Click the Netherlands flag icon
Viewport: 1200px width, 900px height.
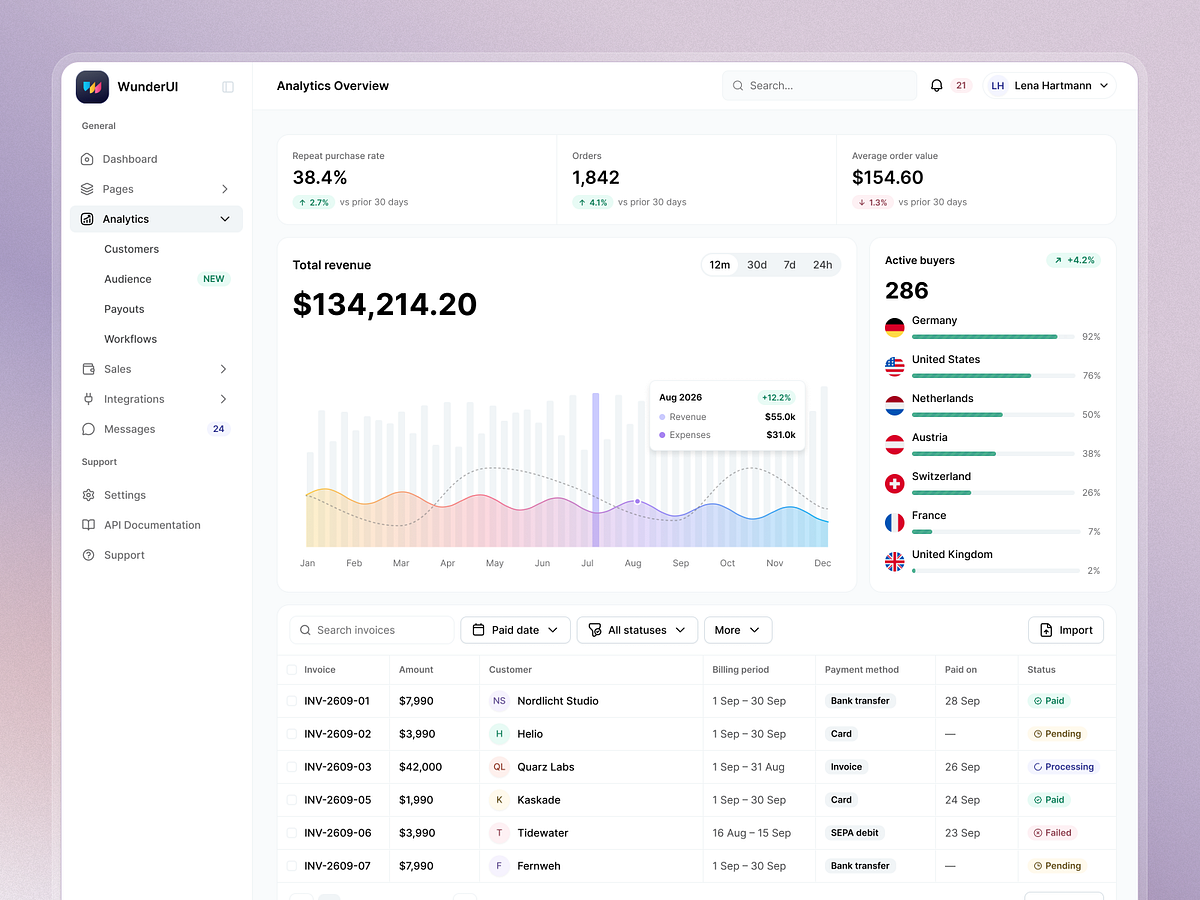click(x=895, y=405)
